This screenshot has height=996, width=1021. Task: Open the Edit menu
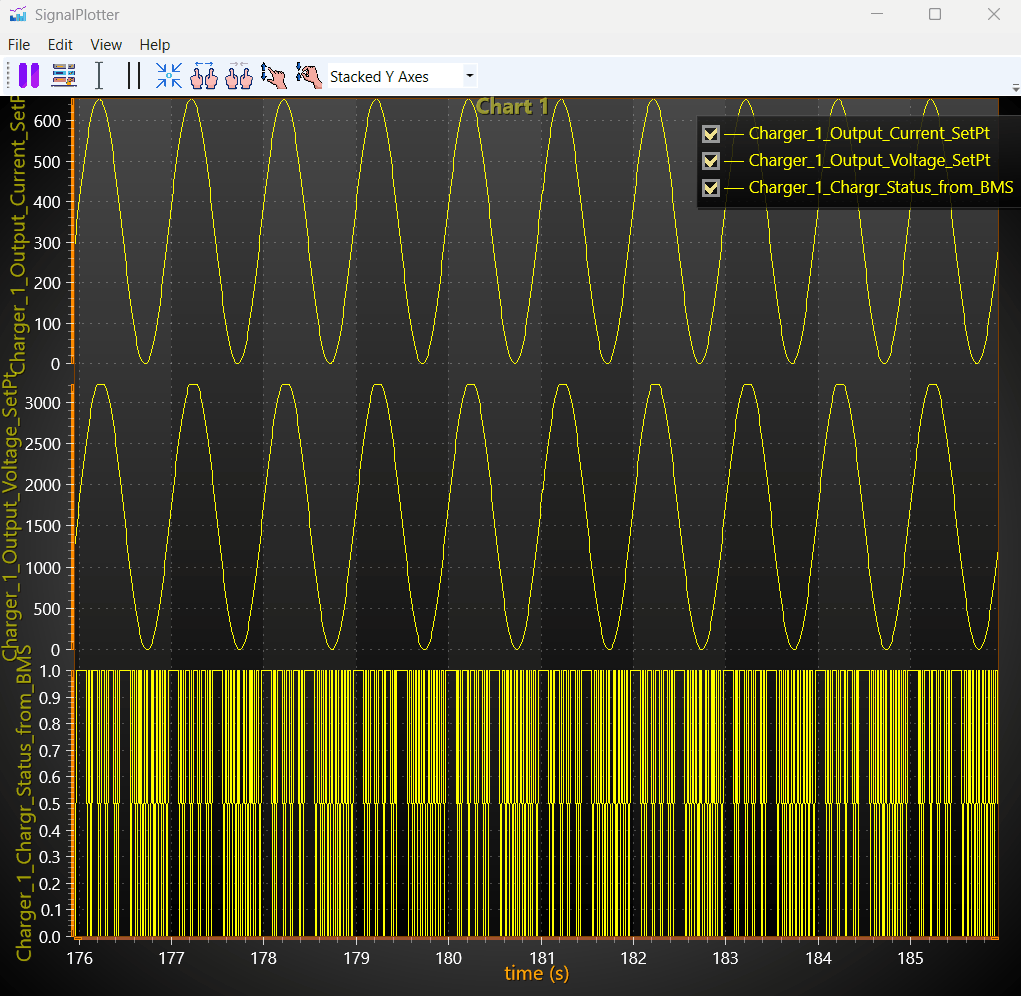point(60,45)
